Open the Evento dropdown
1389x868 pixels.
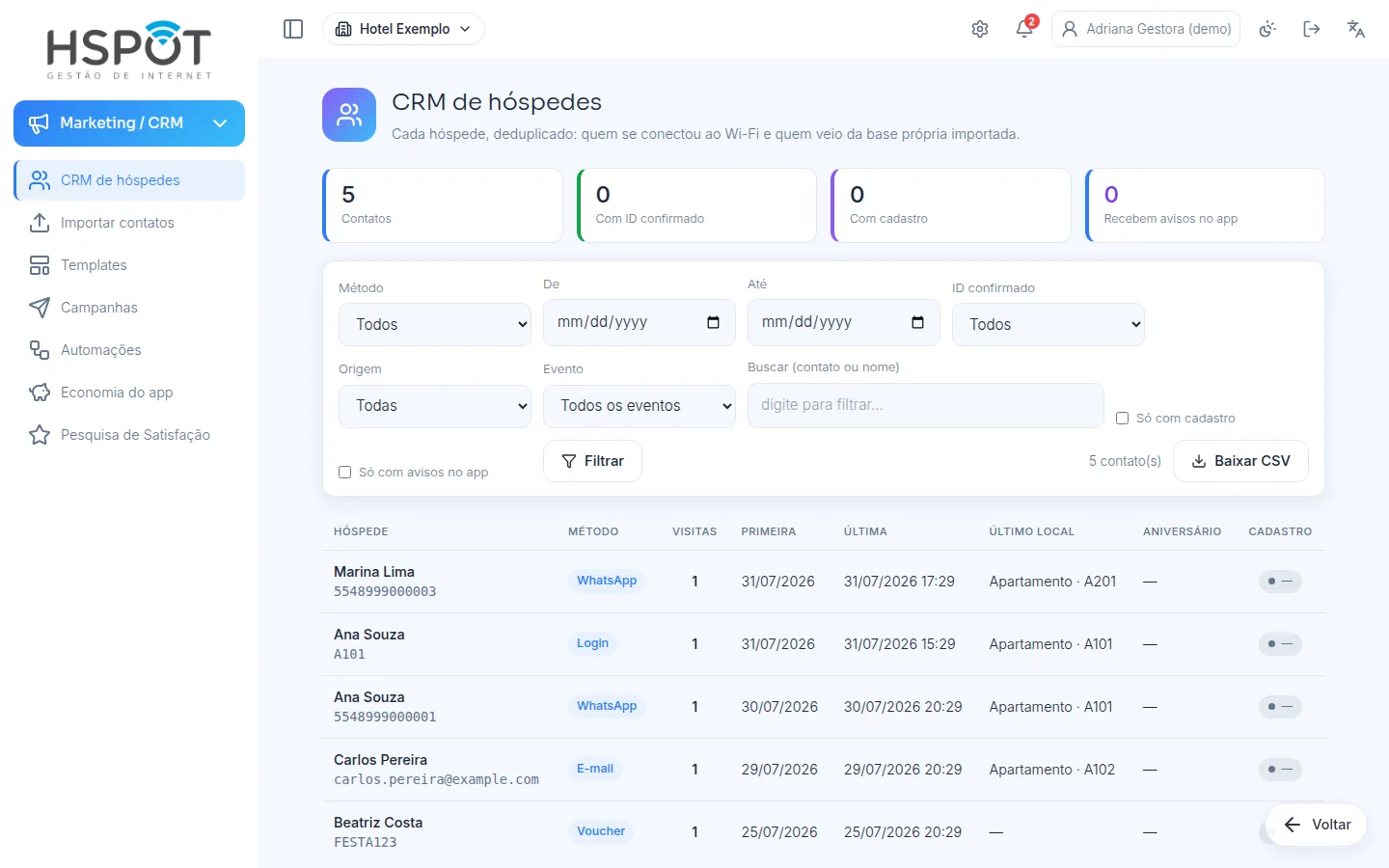(x=640, y=405)
